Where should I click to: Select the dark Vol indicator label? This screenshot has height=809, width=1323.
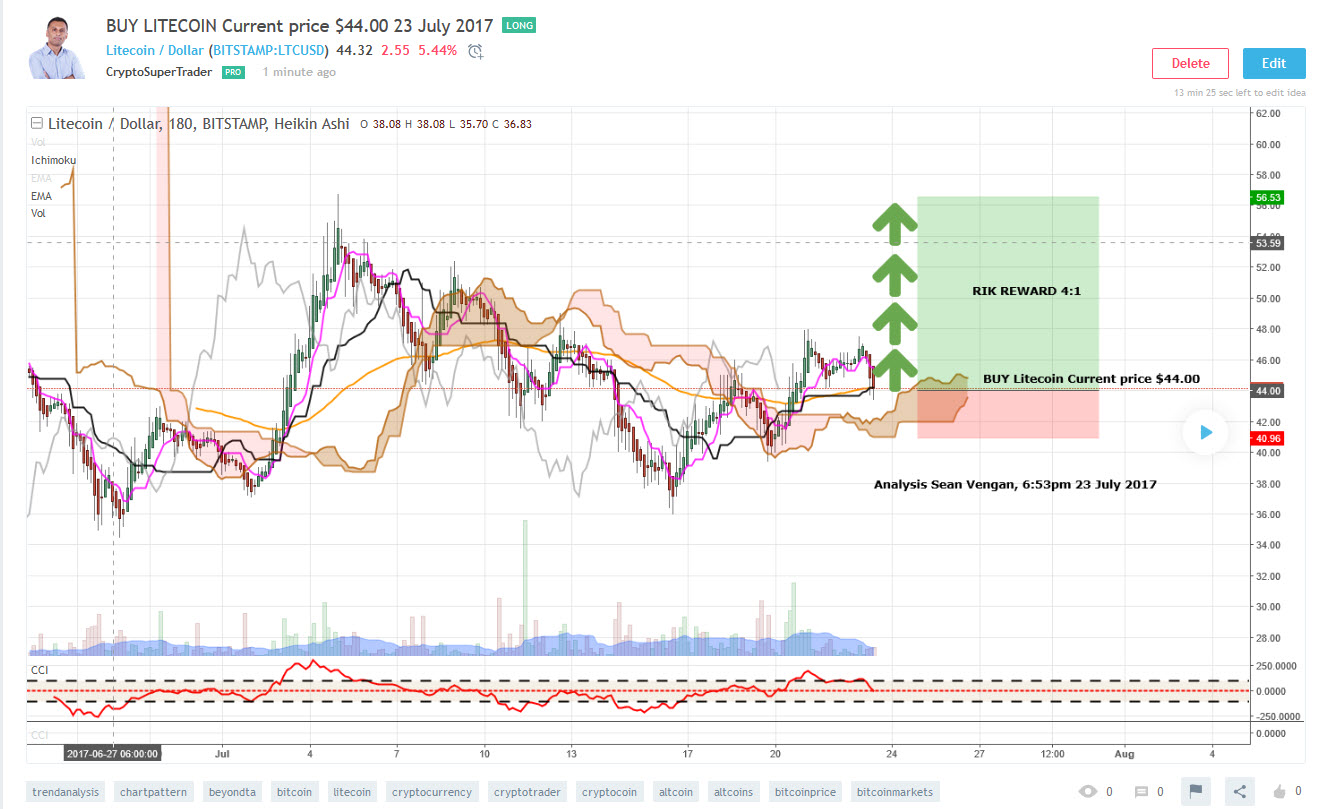38,213
